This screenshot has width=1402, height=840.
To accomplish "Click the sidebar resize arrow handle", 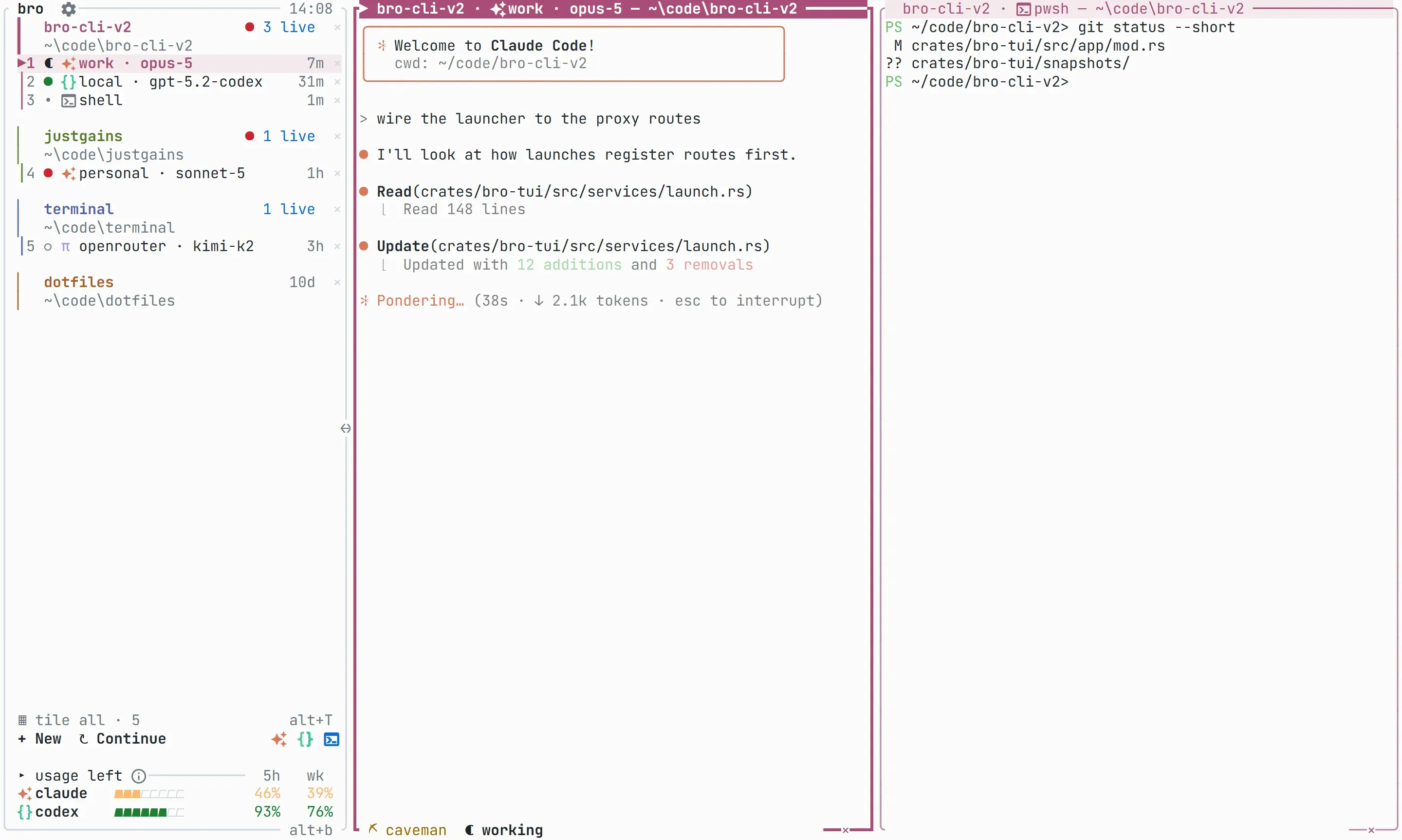I will click(346, 428).
